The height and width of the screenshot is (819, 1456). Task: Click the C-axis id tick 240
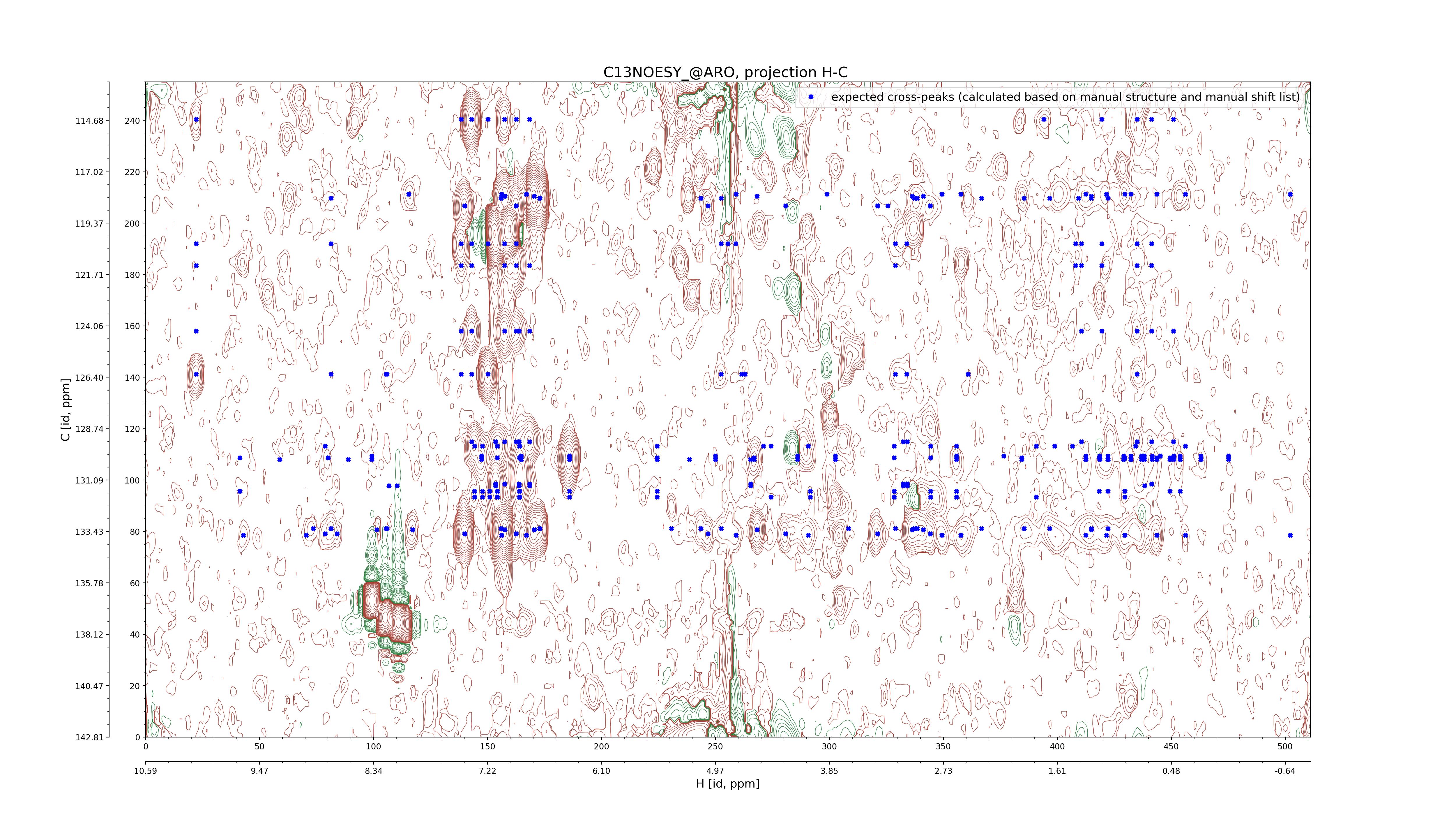click(132, 120)
